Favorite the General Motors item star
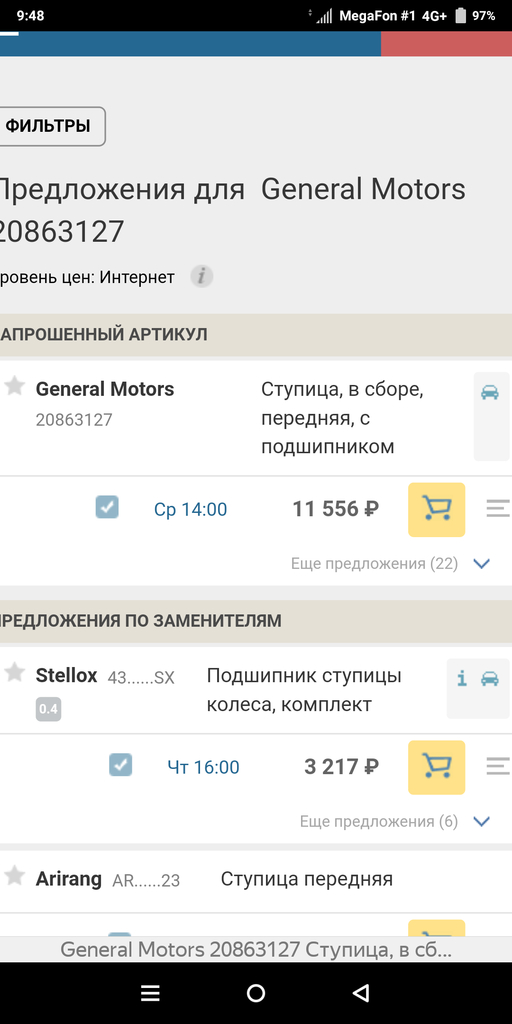This screenshot has width=512, height=1024. [x=14, y=387]
